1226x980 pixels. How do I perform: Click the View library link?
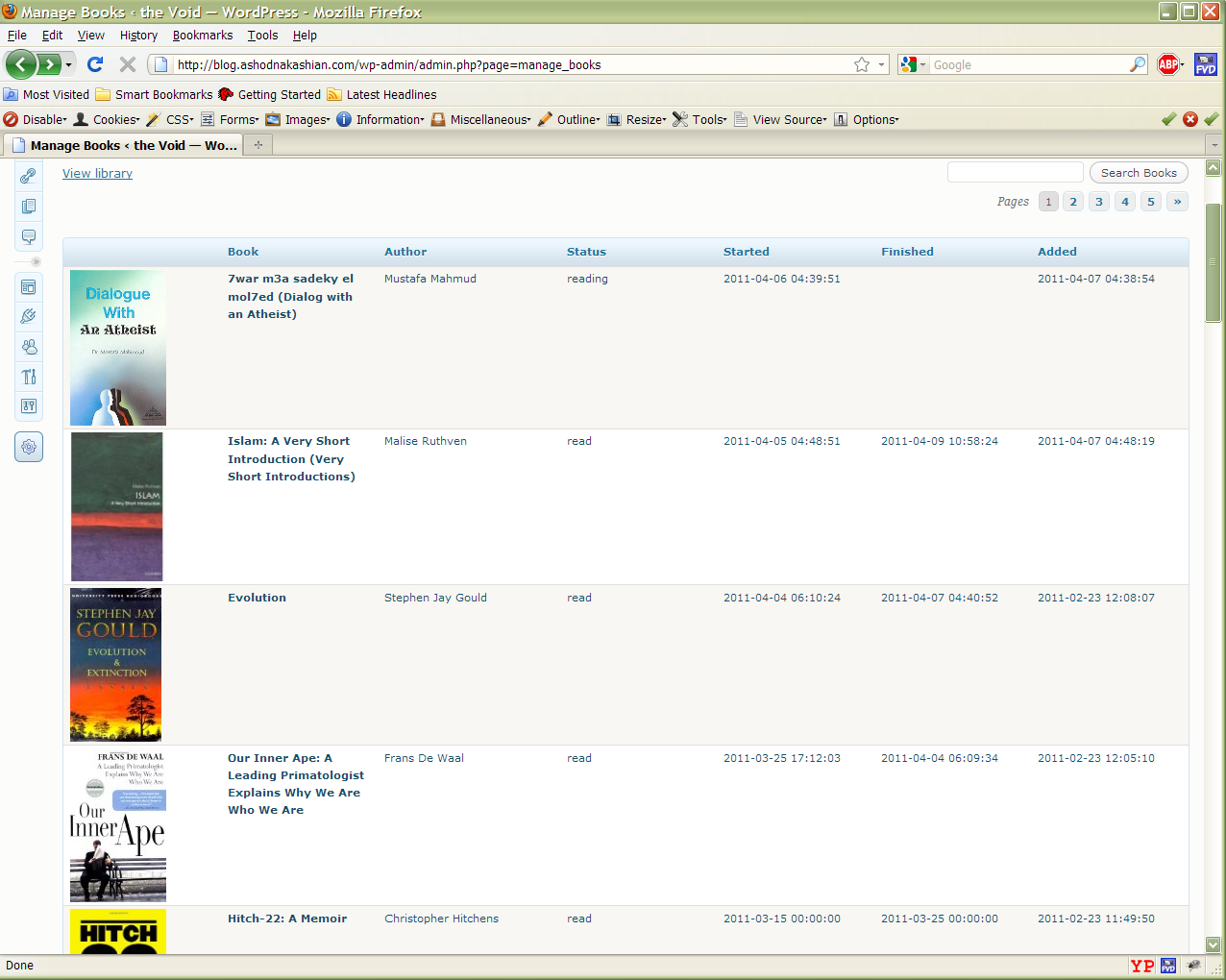[x=97, y=174]
